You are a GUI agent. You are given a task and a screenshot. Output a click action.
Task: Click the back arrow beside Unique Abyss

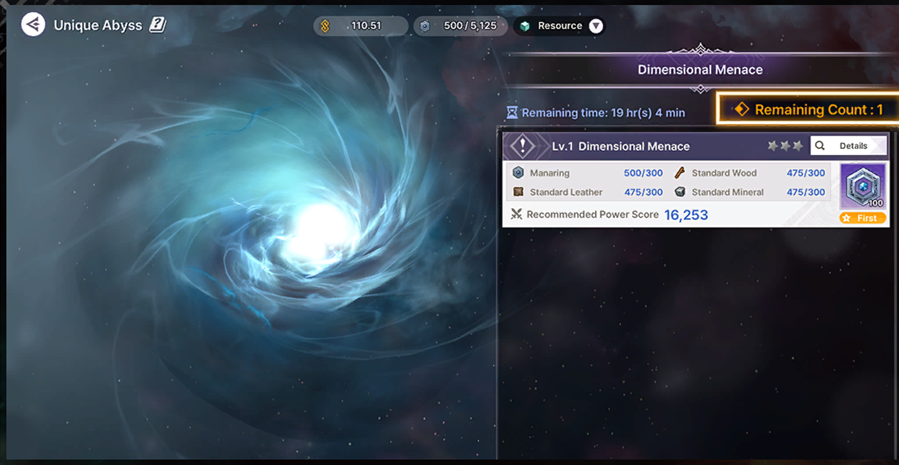pos(33,24)
